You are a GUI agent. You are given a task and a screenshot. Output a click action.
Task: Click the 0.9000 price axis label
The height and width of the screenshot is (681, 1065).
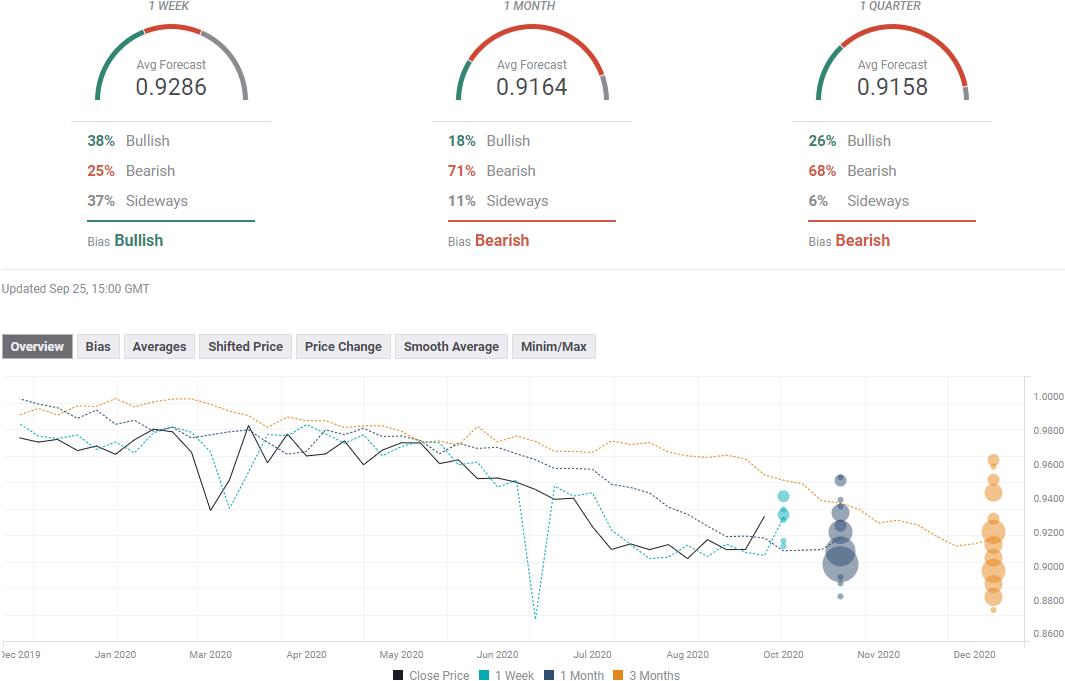[1048, 566]
